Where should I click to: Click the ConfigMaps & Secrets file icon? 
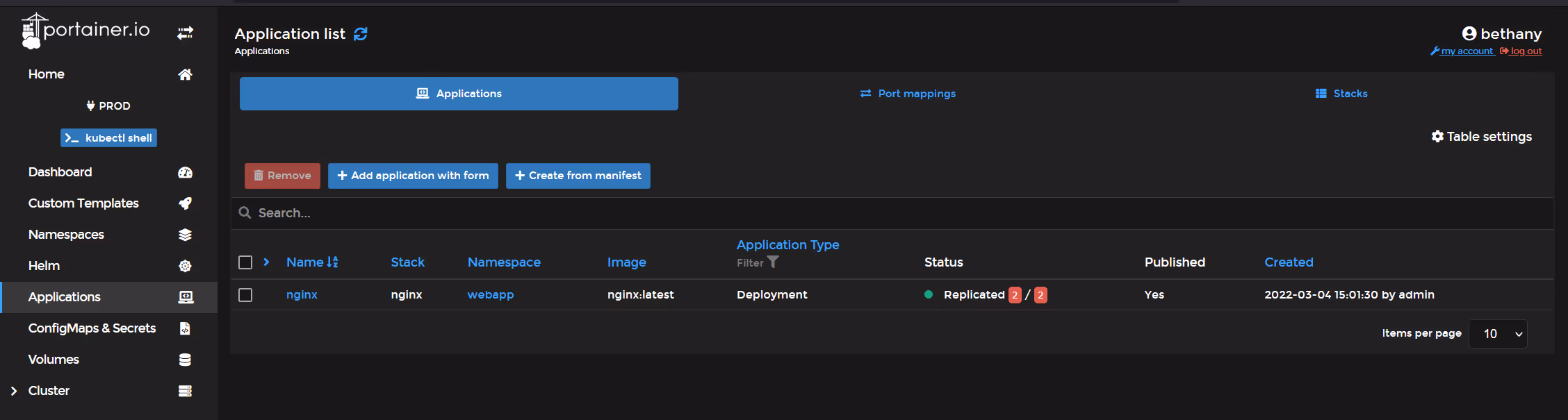click(x=185, y=328)
